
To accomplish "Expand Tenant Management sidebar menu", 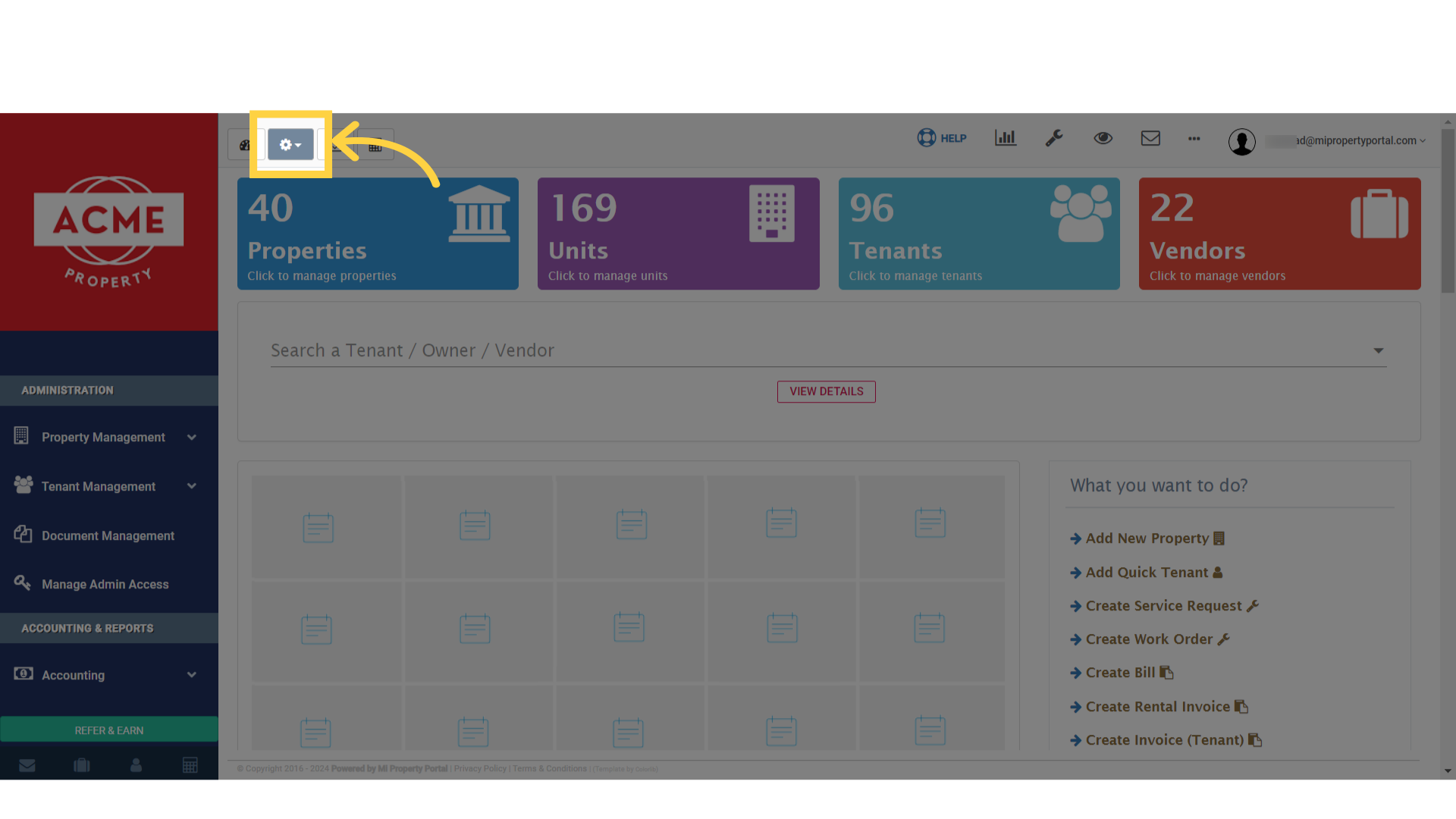I will pyautogui.click(x=109, y=486).
